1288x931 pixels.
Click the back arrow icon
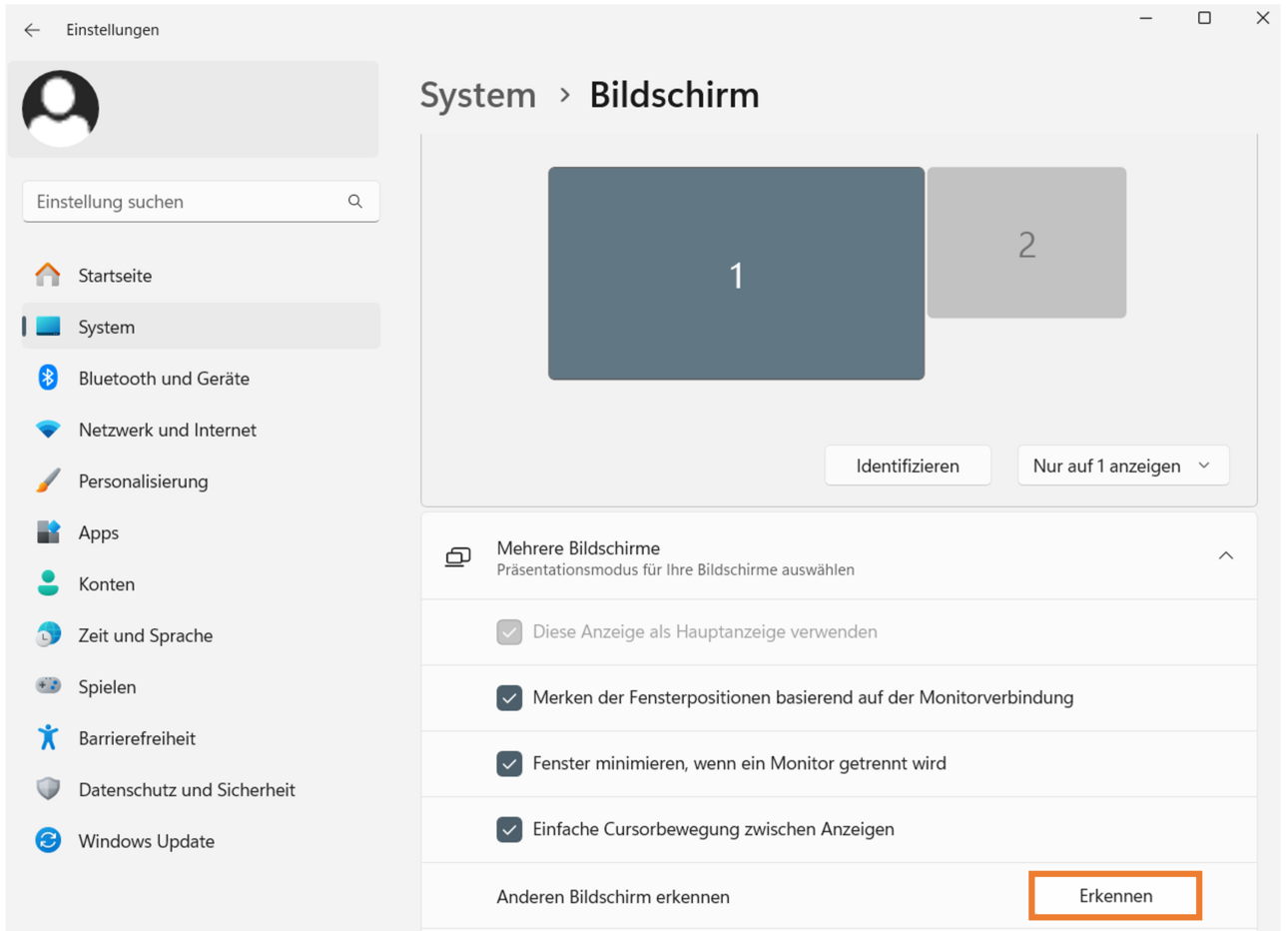coord(32,30)
